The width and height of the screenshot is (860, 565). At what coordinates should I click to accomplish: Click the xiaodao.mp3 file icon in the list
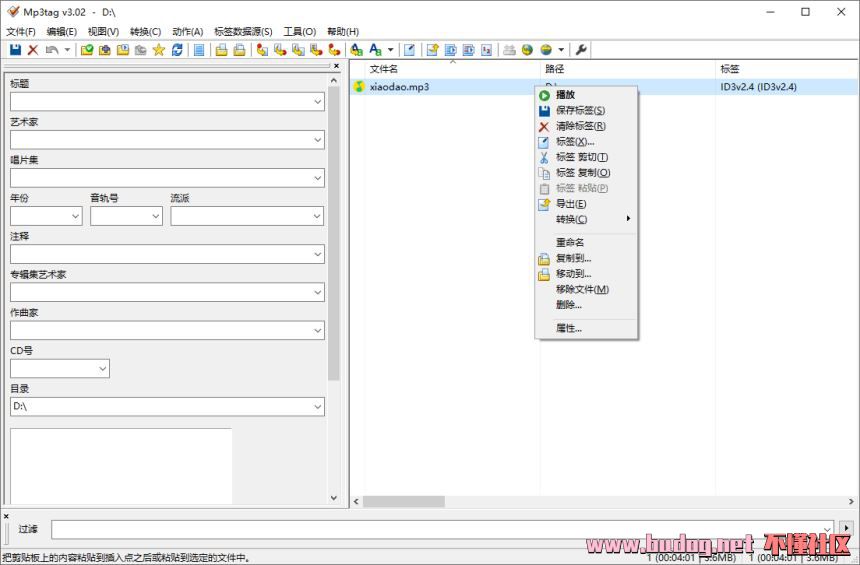click(359, 87)
